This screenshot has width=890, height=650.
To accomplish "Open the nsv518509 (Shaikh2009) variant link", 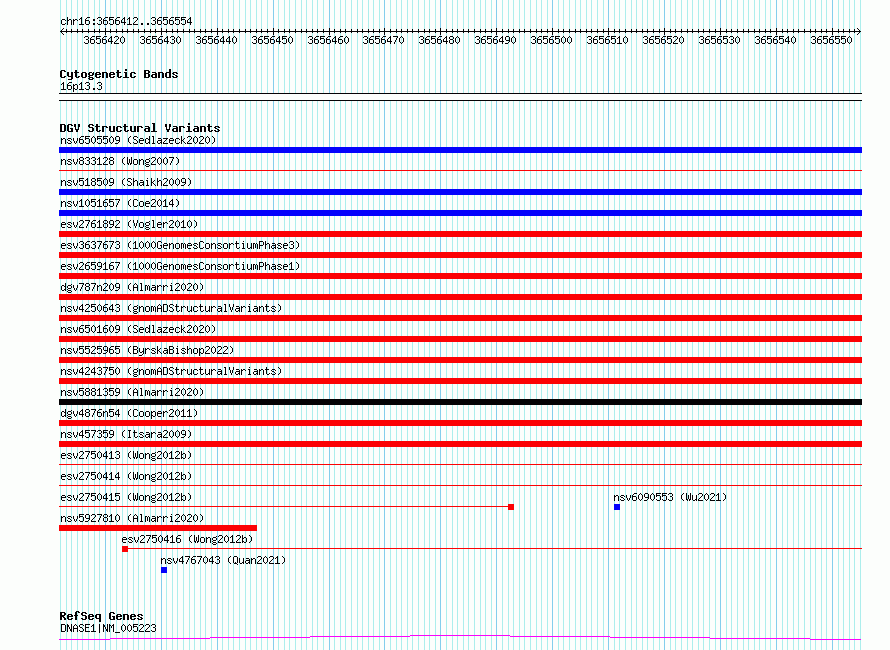I will 126,182.
